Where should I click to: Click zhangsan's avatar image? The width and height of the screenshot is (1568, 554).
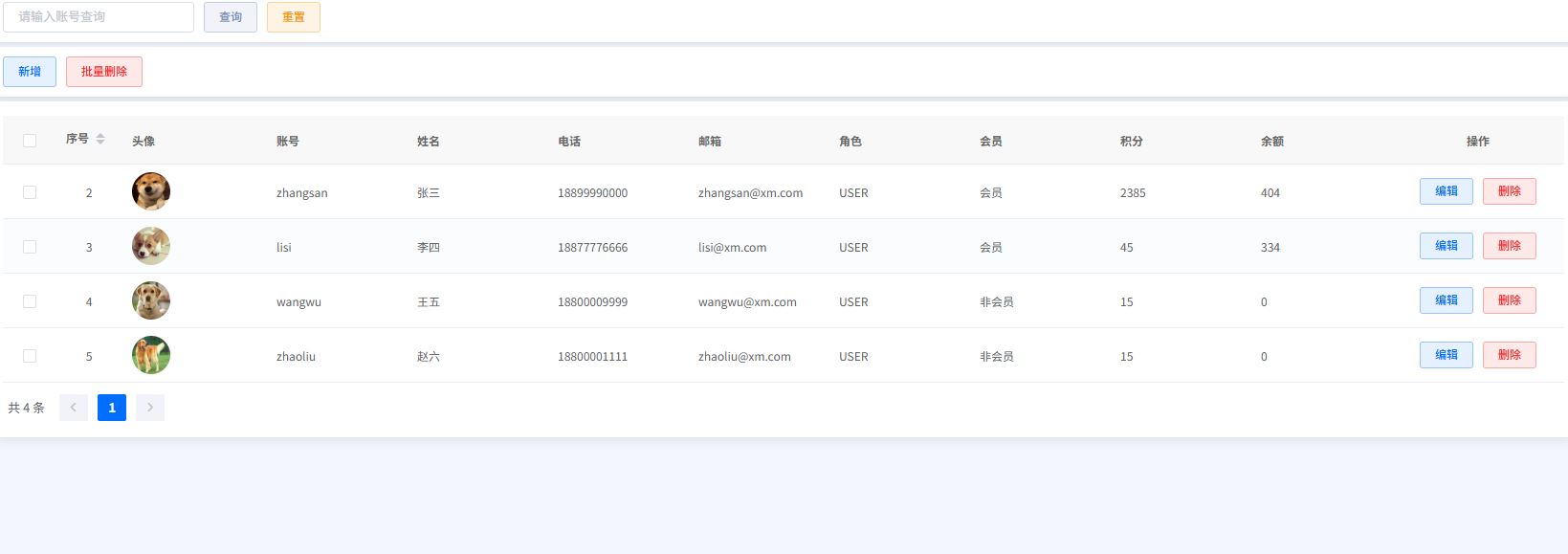151,191
